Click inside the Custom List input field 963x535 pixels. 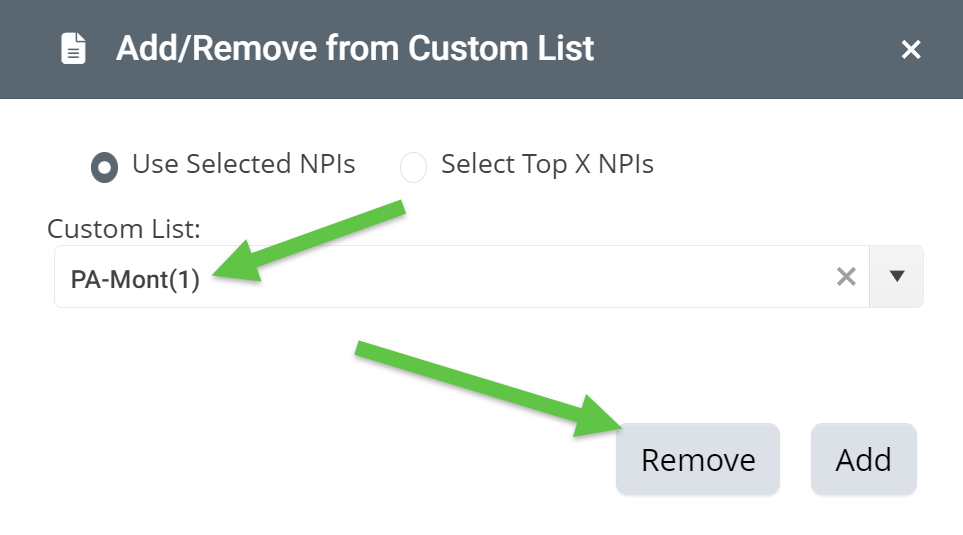point(500,277)
